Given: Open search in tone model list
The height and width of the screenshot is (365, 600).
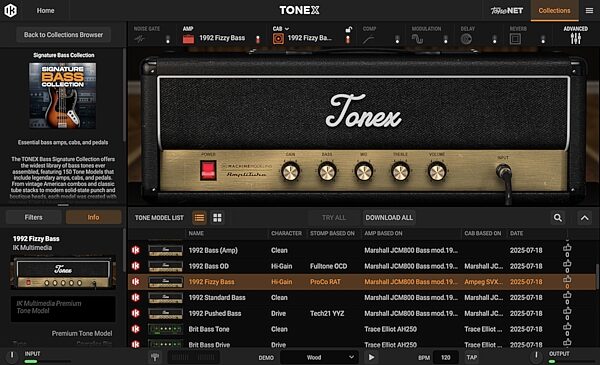Looking at the screenshot, I should pyautogui.click(x=558, y=218).
